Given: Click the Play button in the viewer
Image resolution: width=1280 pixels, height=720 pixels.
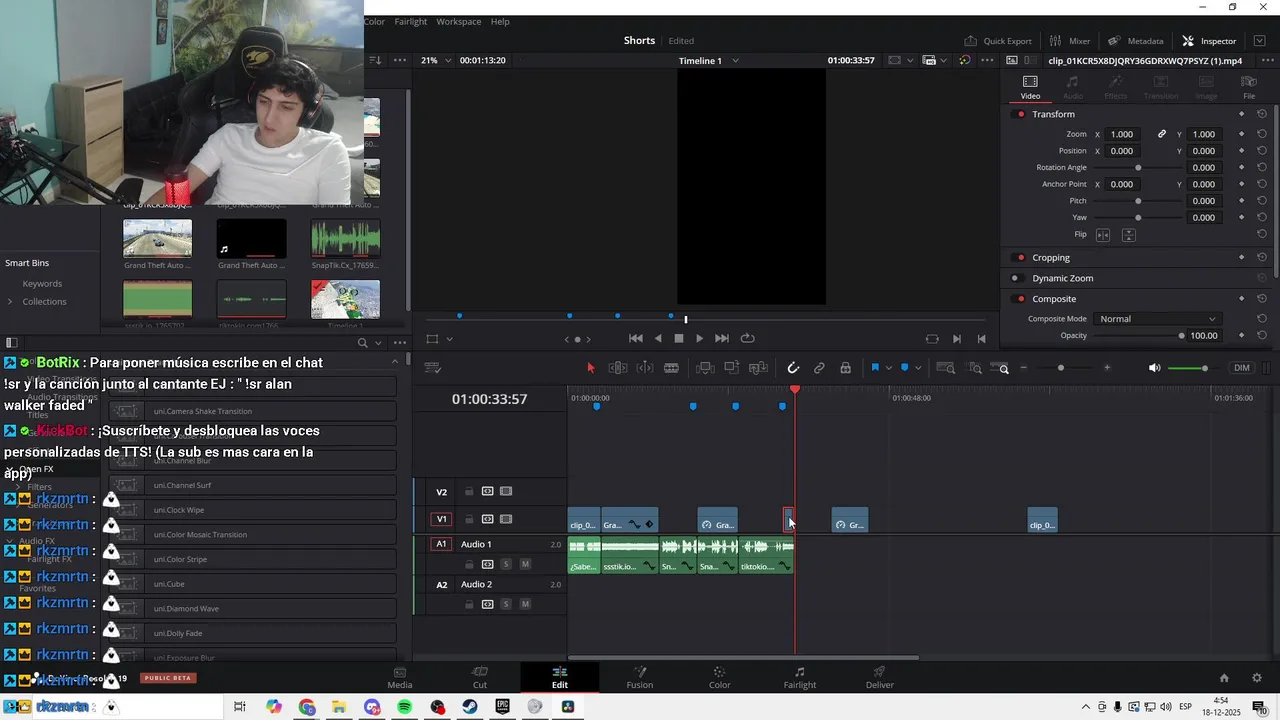Looking at the screenshot, I should click(x=699, y=338).
